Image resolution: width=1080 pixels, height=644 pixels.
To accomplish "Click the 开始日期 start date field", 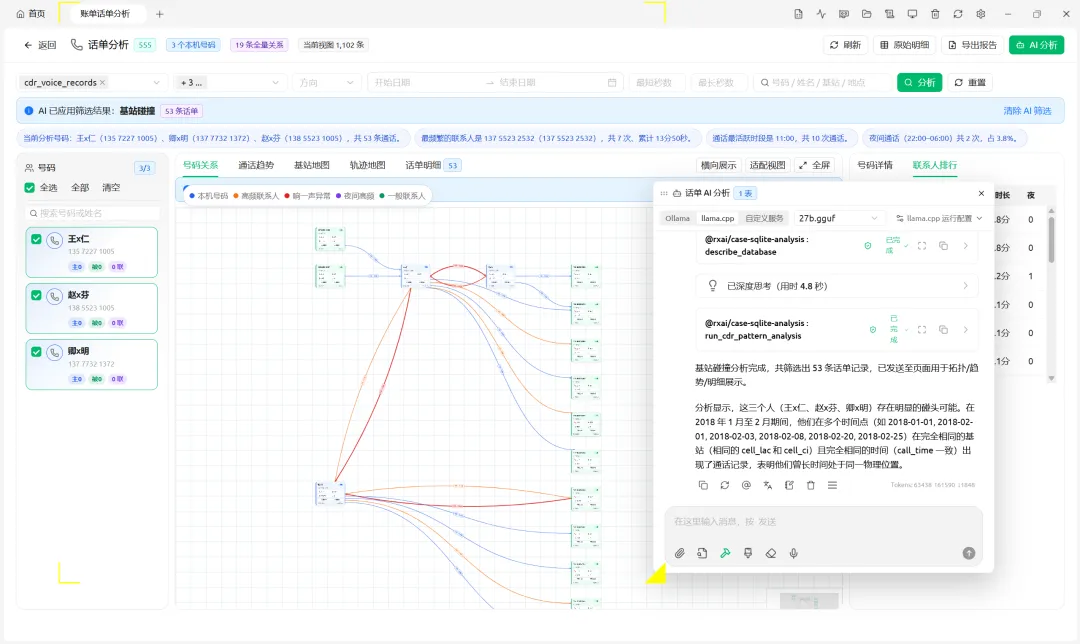I will coord(427,83).
